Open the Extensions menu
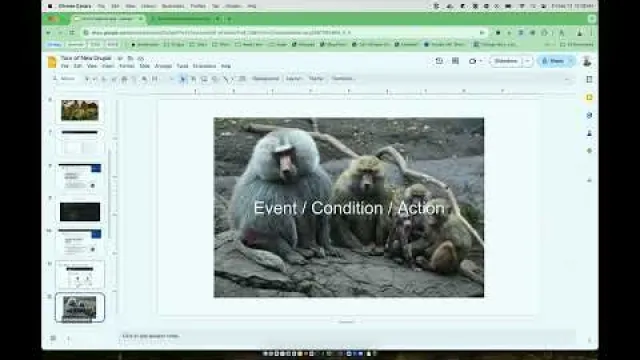Viewport: 640px width, 360px height. (204, 66)
